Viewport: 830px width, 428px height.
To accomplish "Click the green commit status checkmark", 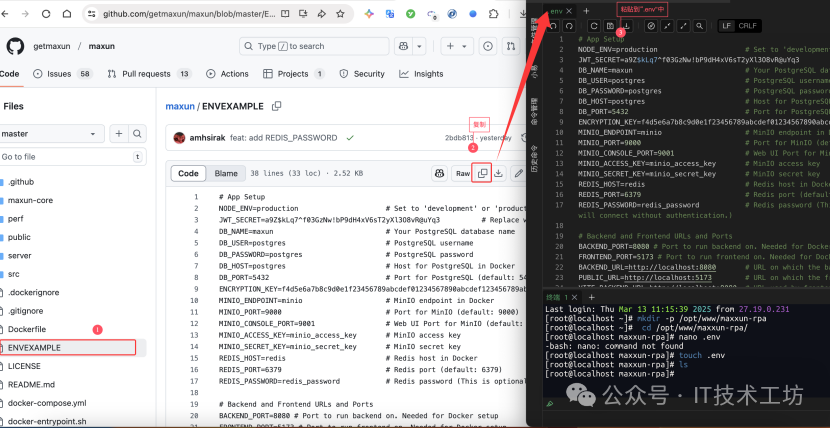I will 350,138.
